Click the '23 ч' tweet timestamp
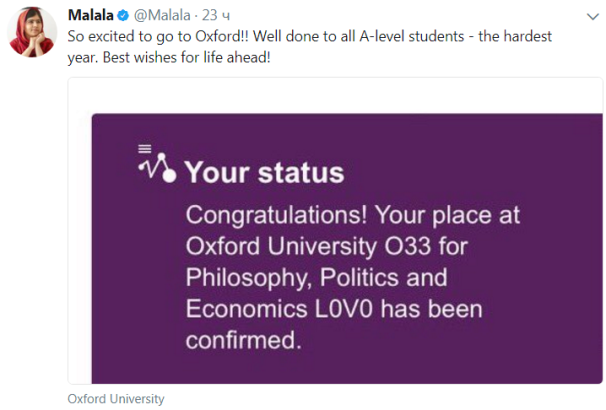The image size is (606, 410). (x=217, y=15)
